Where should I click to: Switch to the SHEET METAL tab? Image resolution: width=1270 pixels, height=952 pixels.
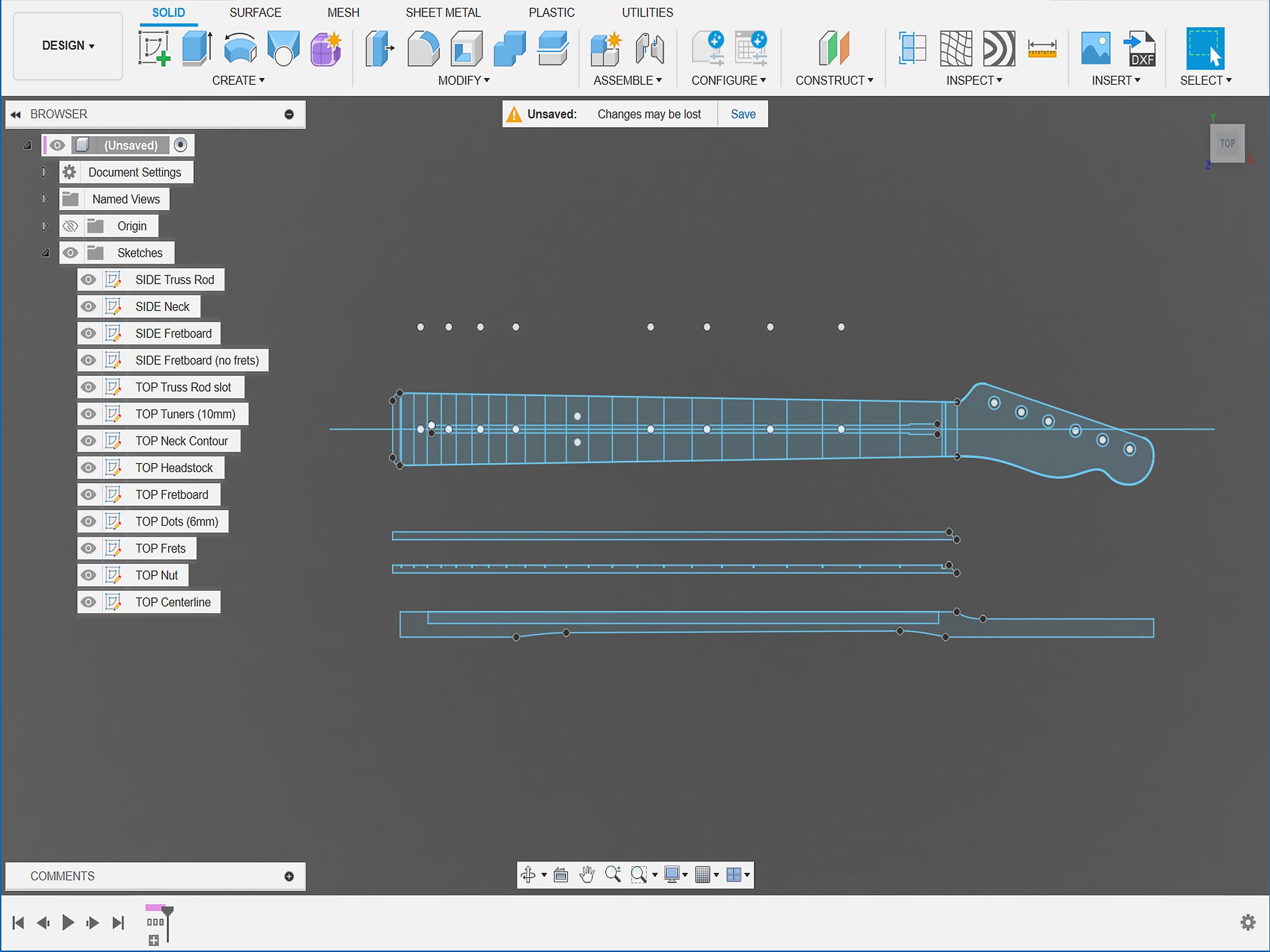[443, 12]
